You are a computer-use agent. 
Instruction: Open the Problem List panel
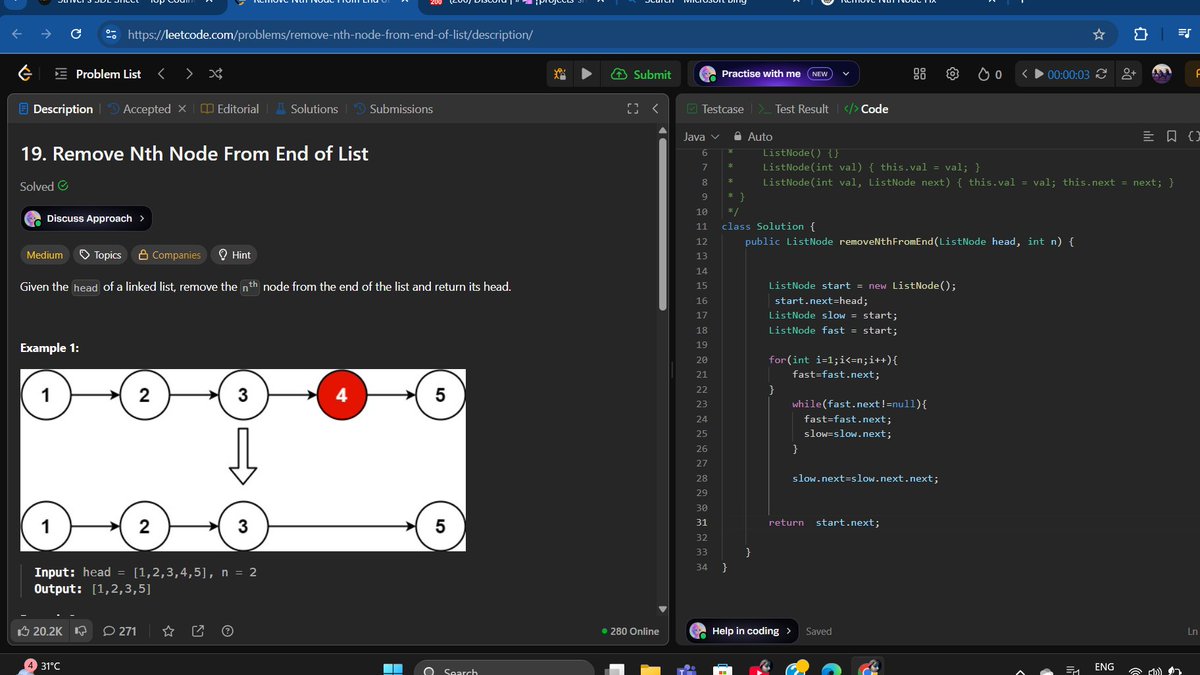[x=96, y=74]
